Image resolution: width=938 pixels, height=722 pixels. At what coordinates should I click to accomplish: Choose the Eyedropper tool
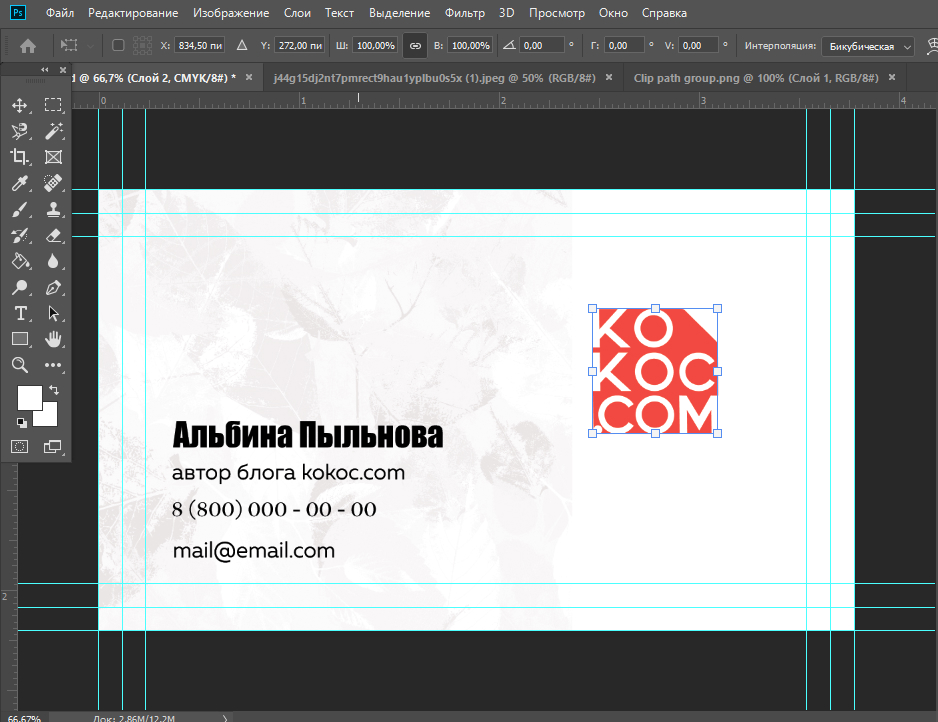(19, 183)
